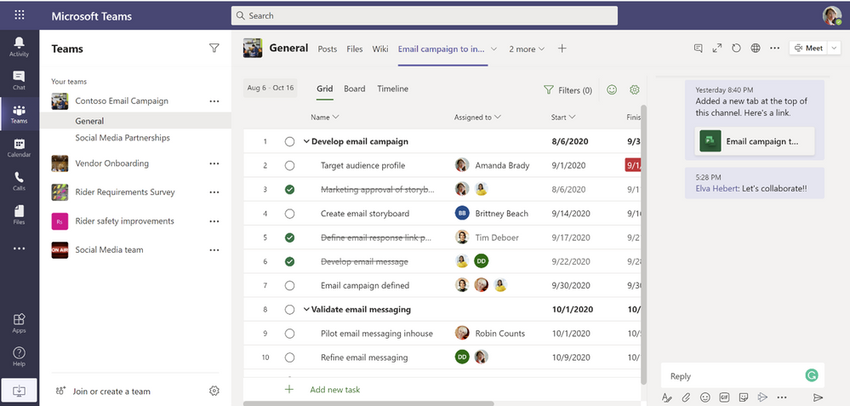Viewport: 850px width, 406px height.
Task: Click the Teams filter funnel icon
Action: click(214, 48)
